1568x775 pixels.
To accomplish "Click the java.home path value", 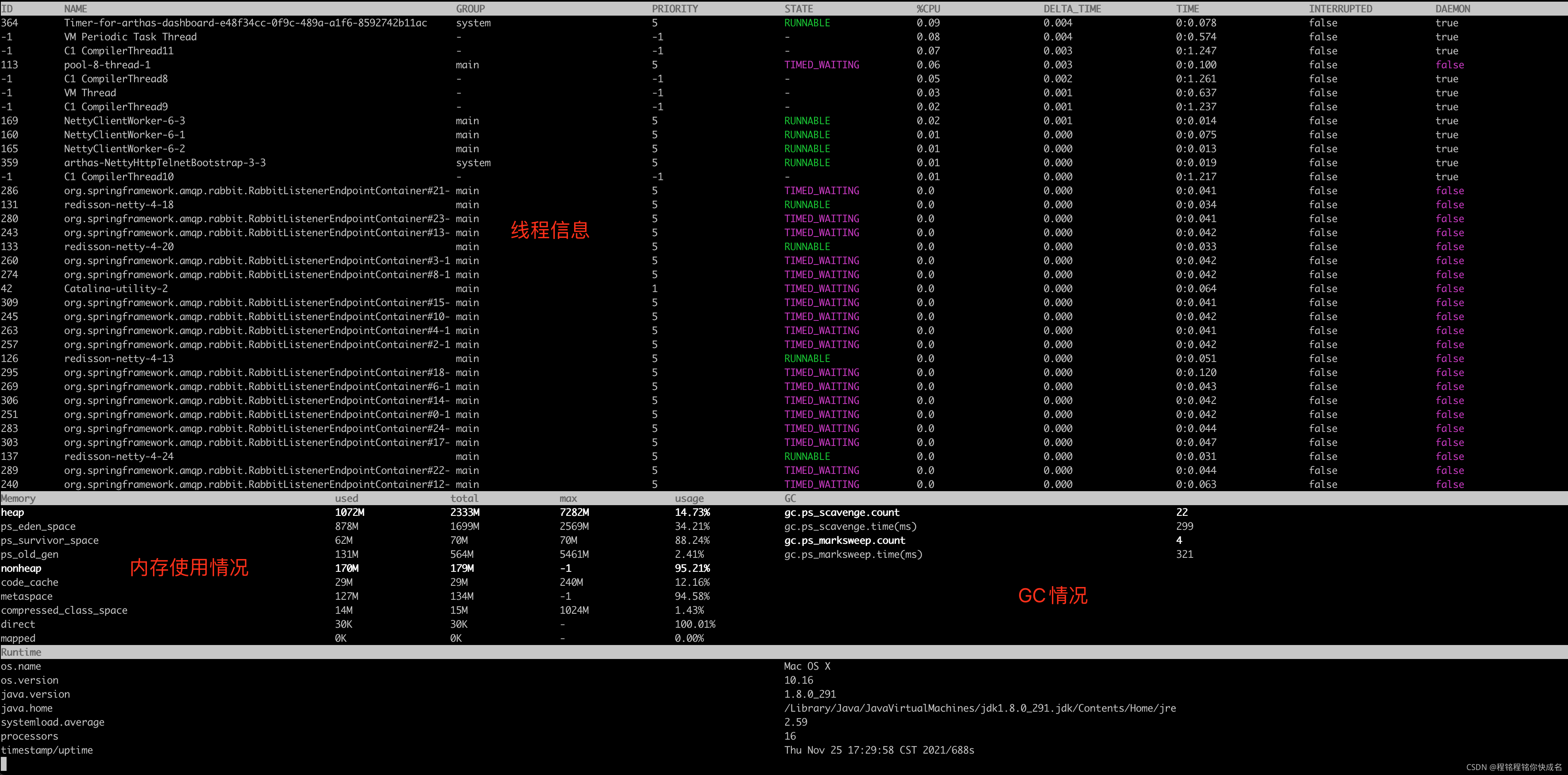I will click(979, 708).
